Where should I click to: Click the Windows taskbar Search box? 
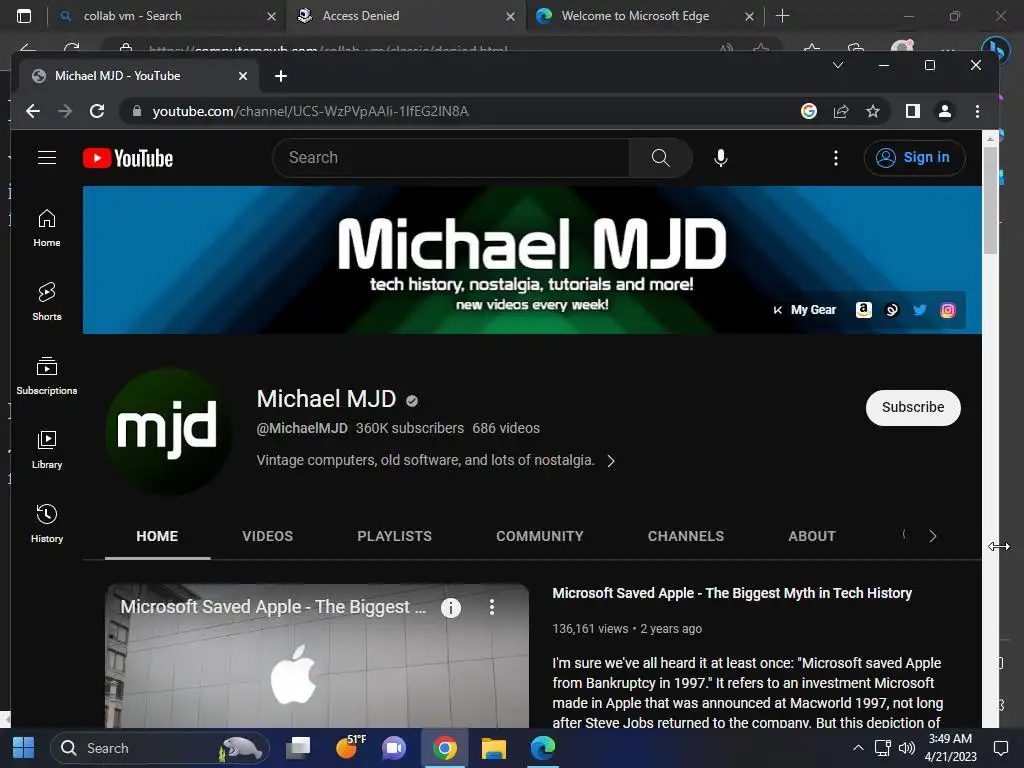coord(160,748)
